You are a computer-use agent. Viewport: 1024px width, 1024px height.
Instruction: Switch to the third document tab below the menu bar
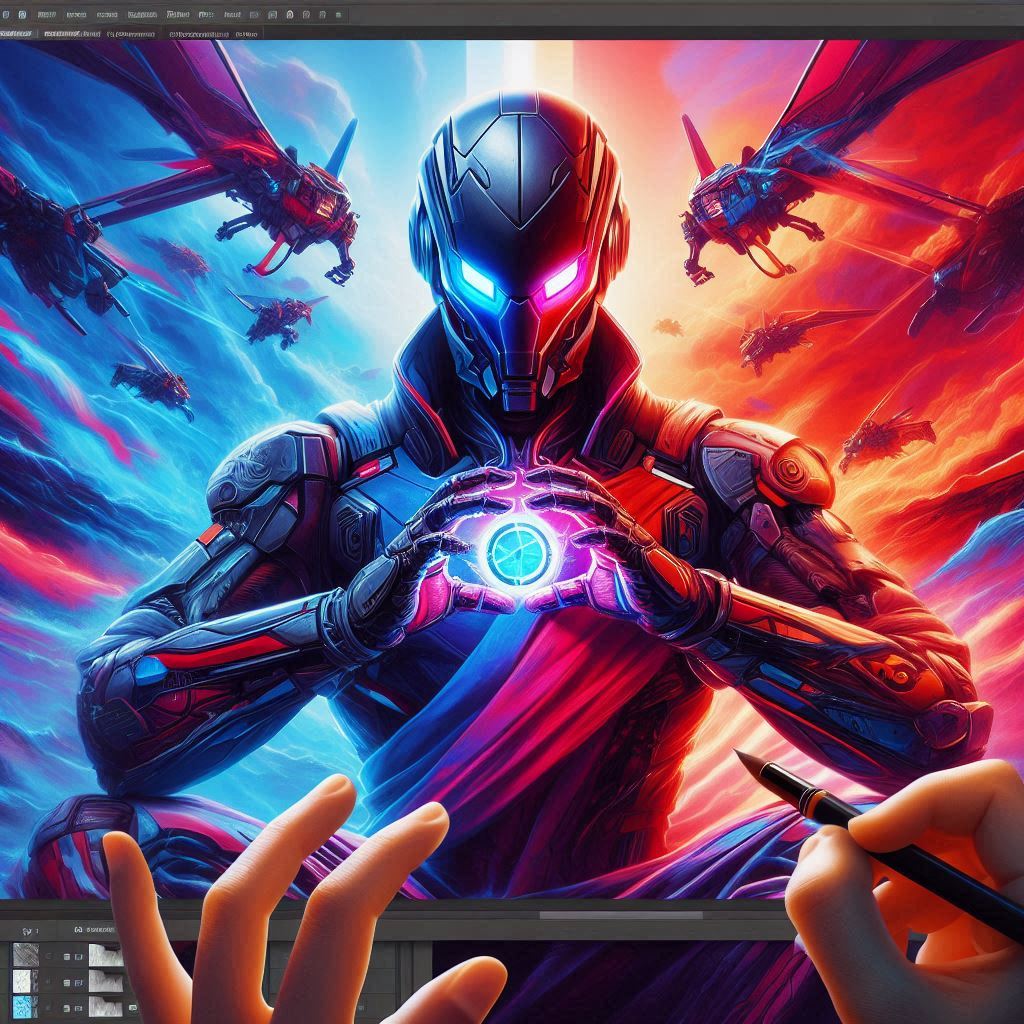(x=131, y=35)
